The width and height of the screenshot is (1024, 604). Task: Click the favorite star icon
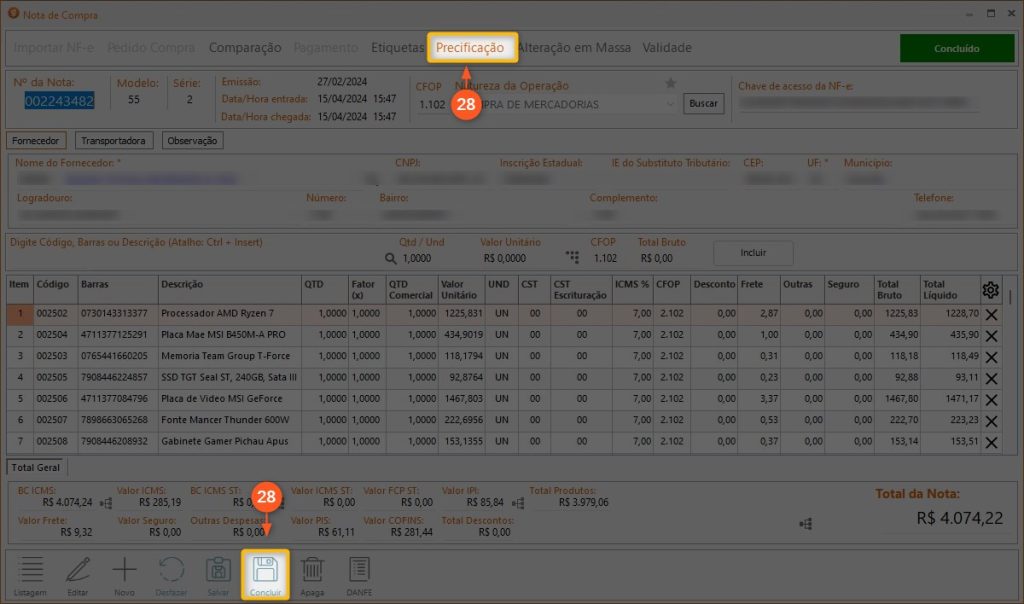click(671, 83)
